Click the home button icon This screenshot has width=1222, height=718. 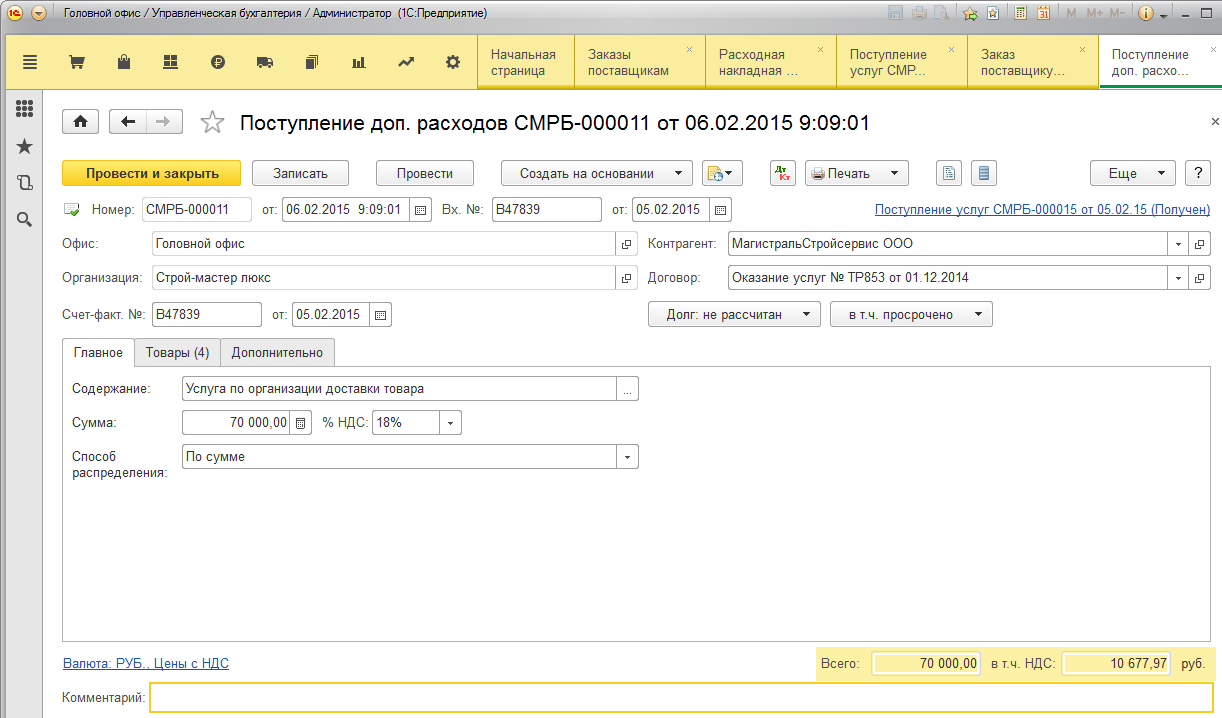(x=80, y=122)
